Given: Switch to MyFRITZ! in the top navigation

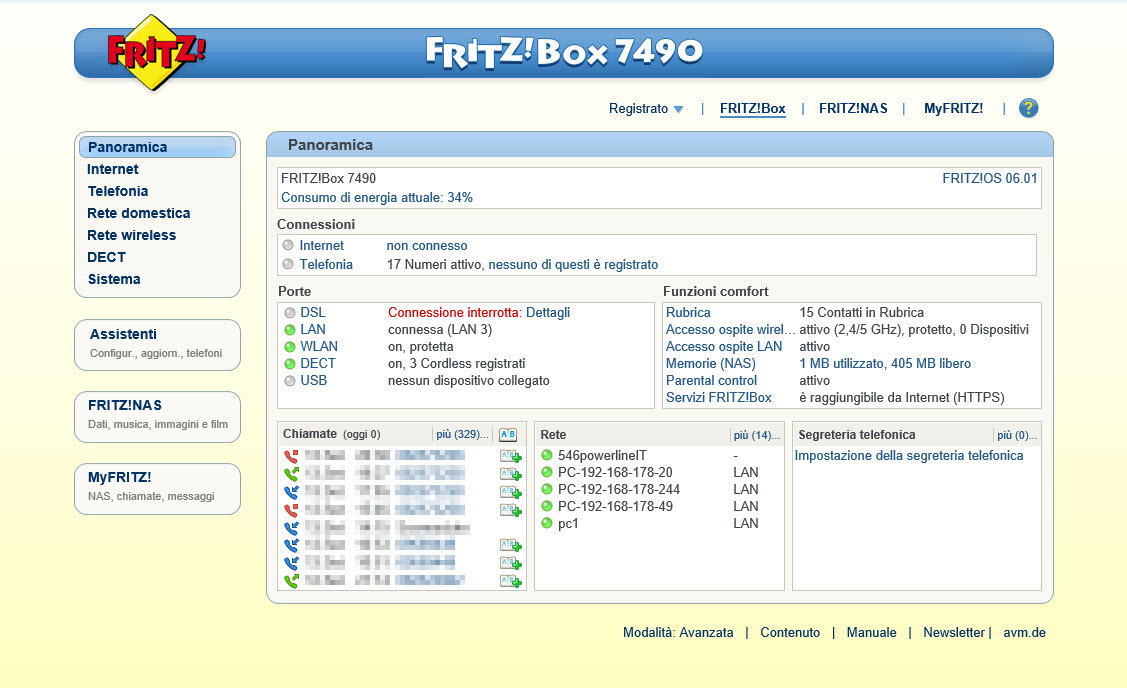Looking at the screenshot, I should (954, 109).
